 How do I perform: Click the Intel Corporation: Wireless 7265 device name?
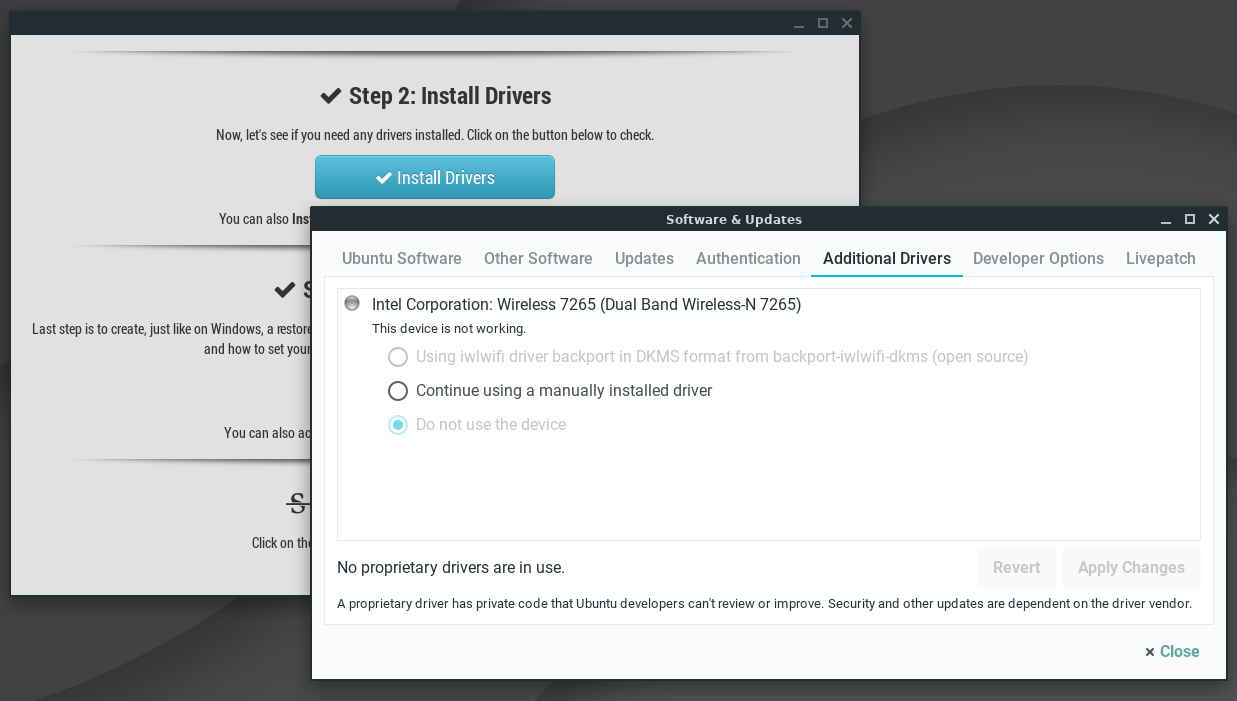point(586,304)
